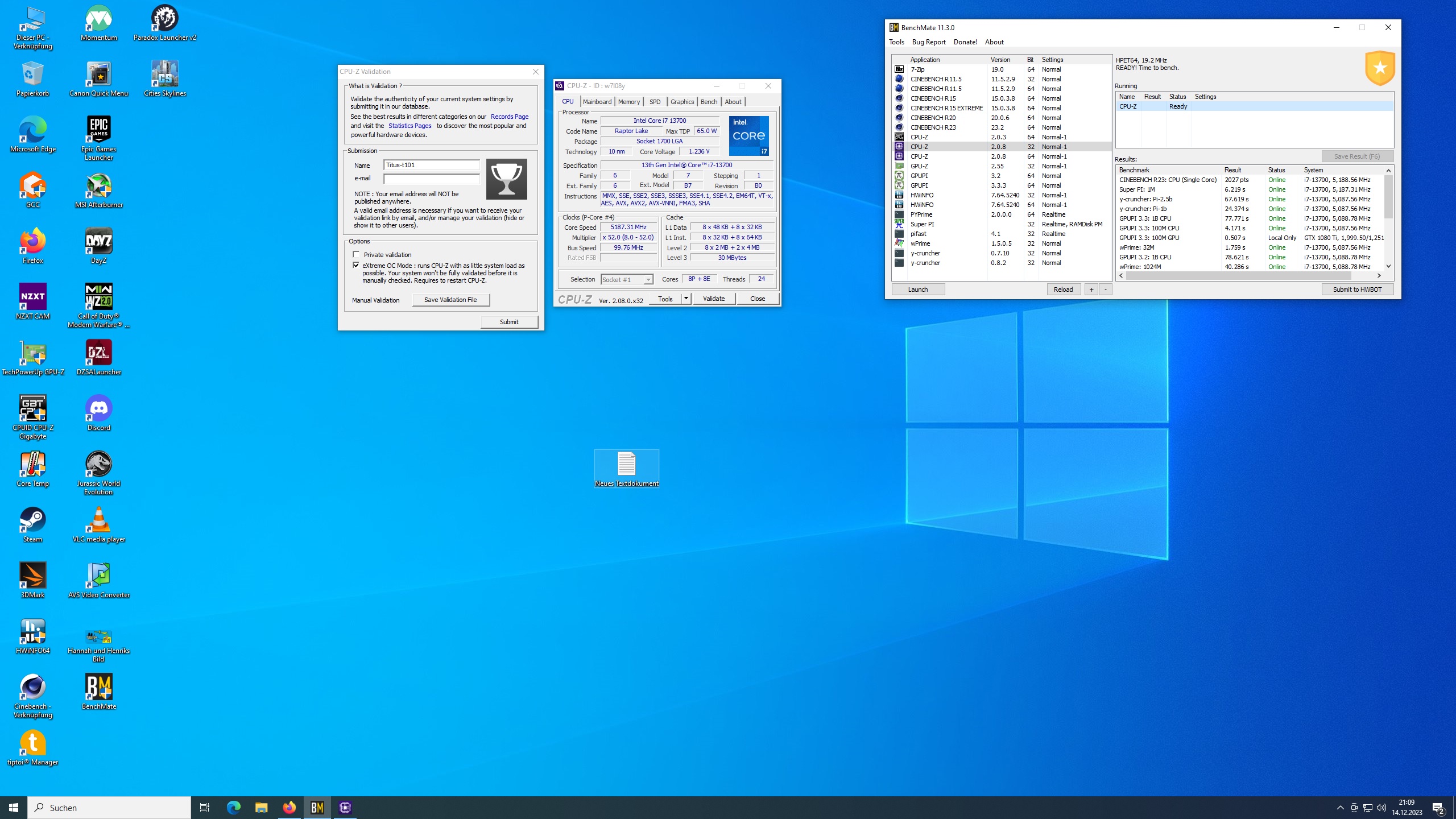Click the trophy icon in CPU-Z Validation
The image size is (1456, 819).
click(506, 179)
